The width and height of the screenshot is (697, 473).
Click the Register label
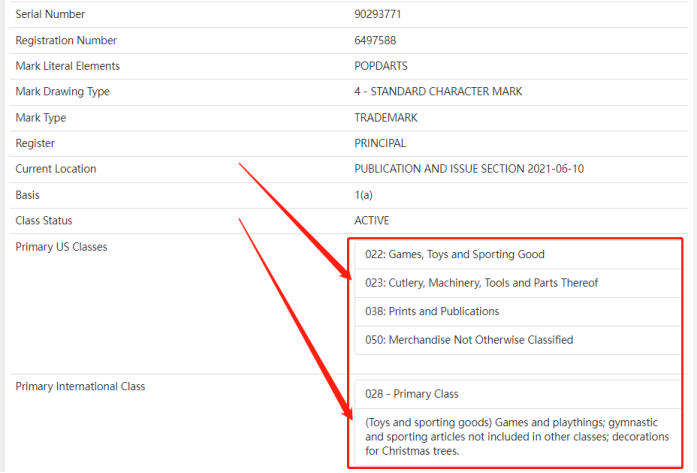coord(35,144)
